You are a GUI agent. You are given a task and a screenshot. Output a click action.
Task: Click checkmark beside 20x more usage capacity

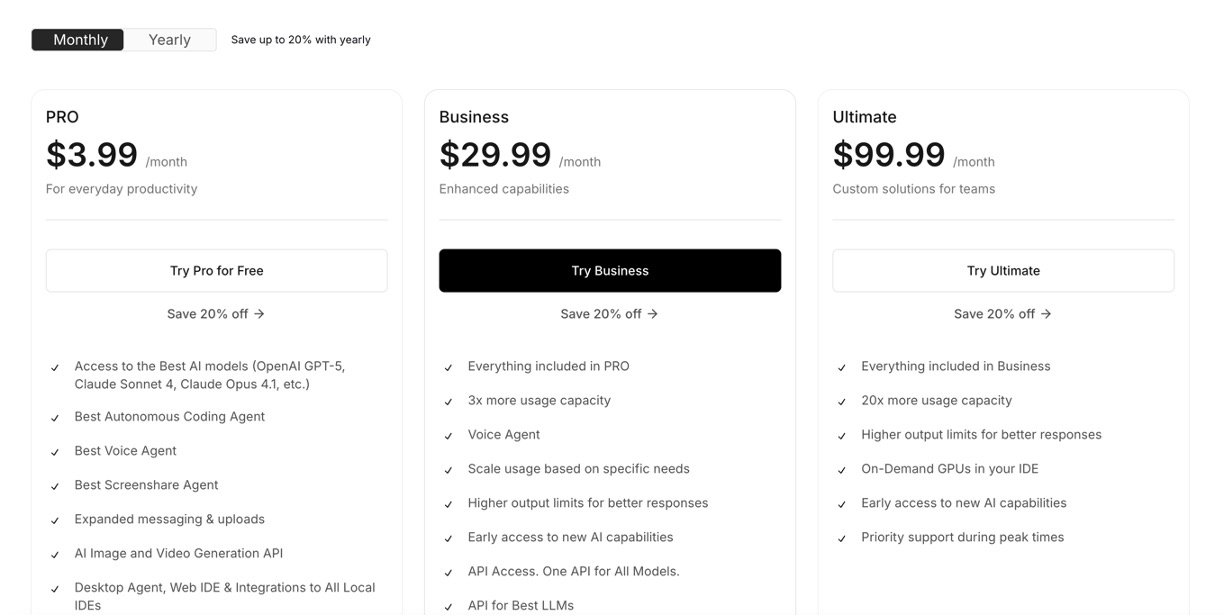click(x=842, y=402)
